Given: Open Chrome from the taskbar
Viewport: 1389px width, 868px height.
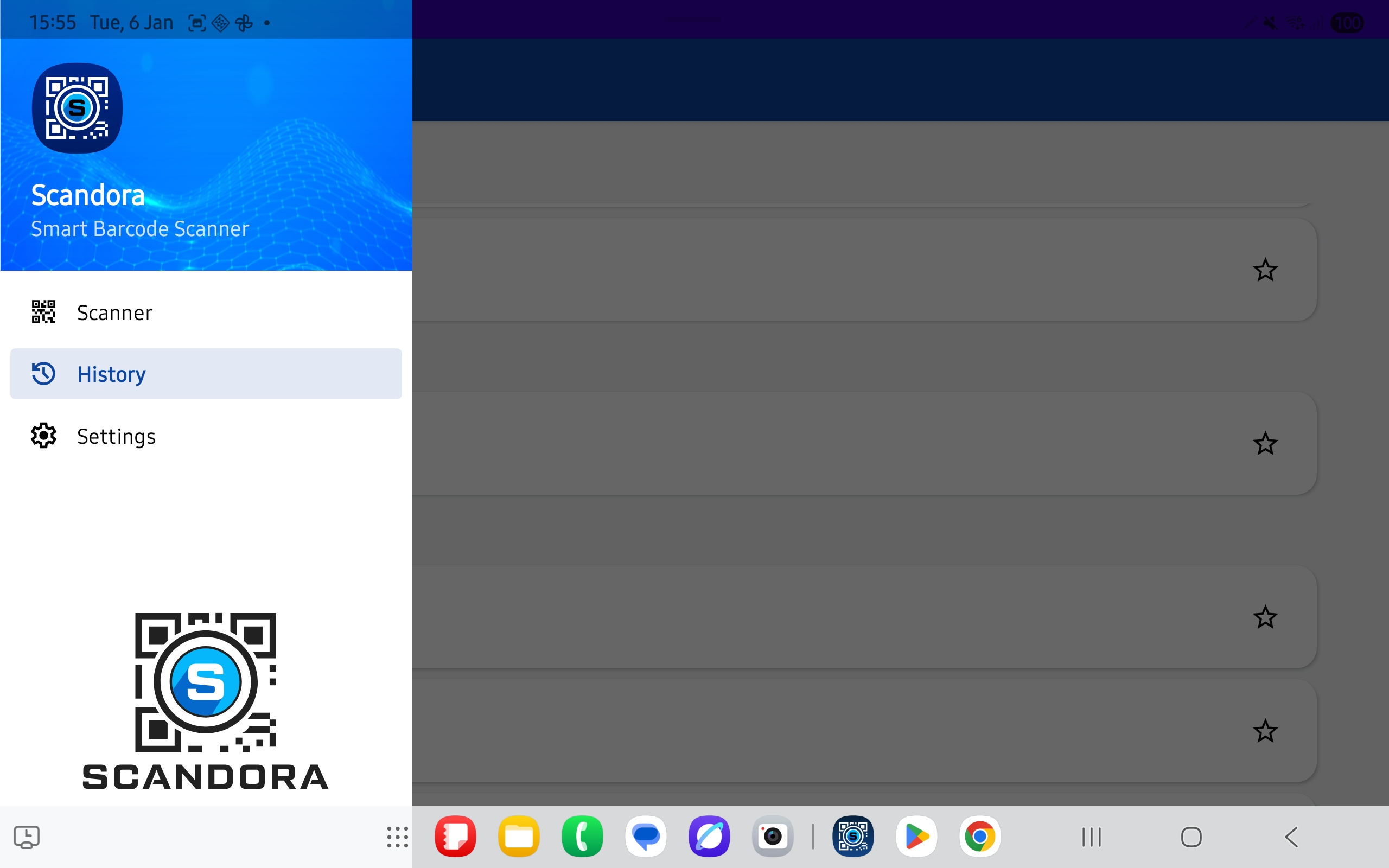Looking at the screenshot, I should point(979,837).
